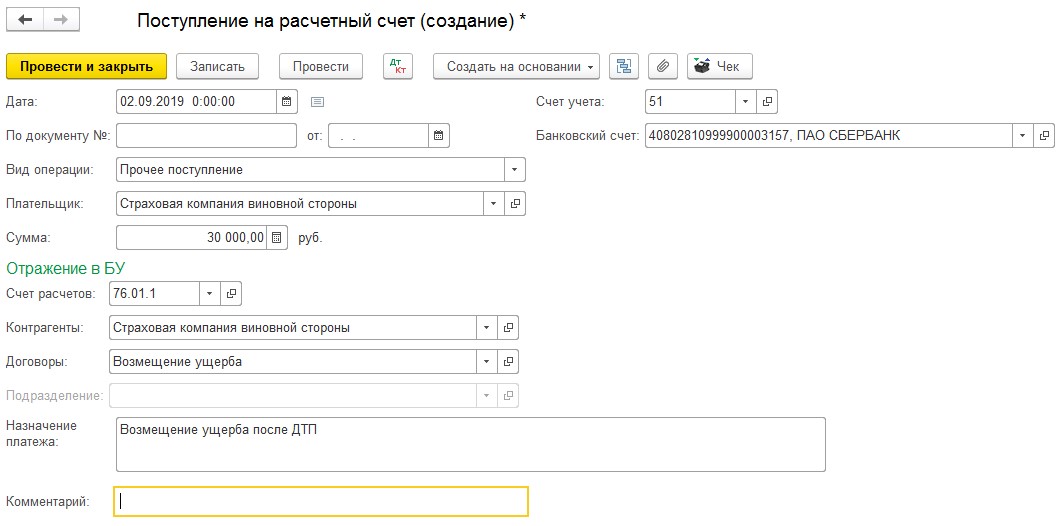1061x526 pixels.
Task: Expand the Счет расчетов dropdown
Action: pos(210,293)
